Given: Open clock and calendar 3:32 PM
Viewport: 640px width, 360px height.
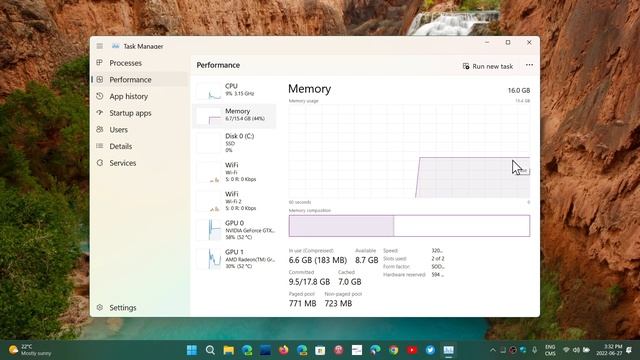Looking at the screenshot, I should tap(609, 350).
